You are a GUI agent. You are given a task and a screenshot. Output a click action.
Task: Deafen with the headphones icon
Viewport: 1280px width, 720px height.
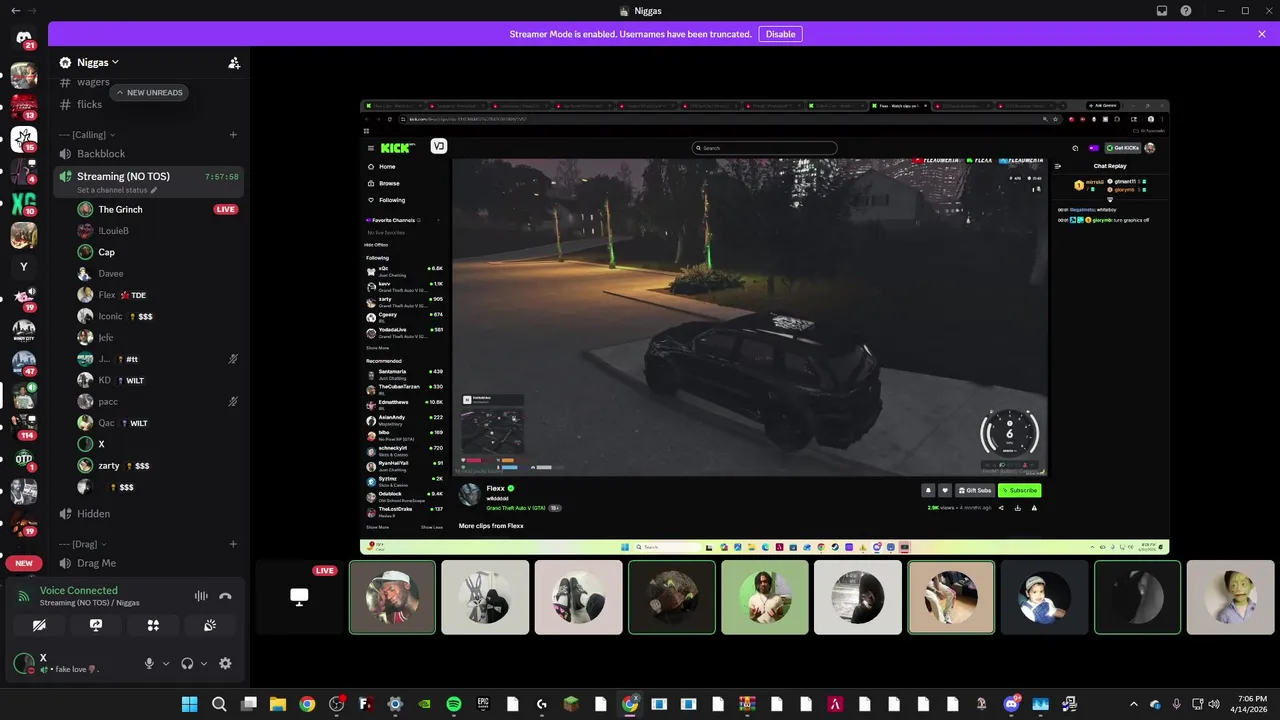(x=187, y=663)
